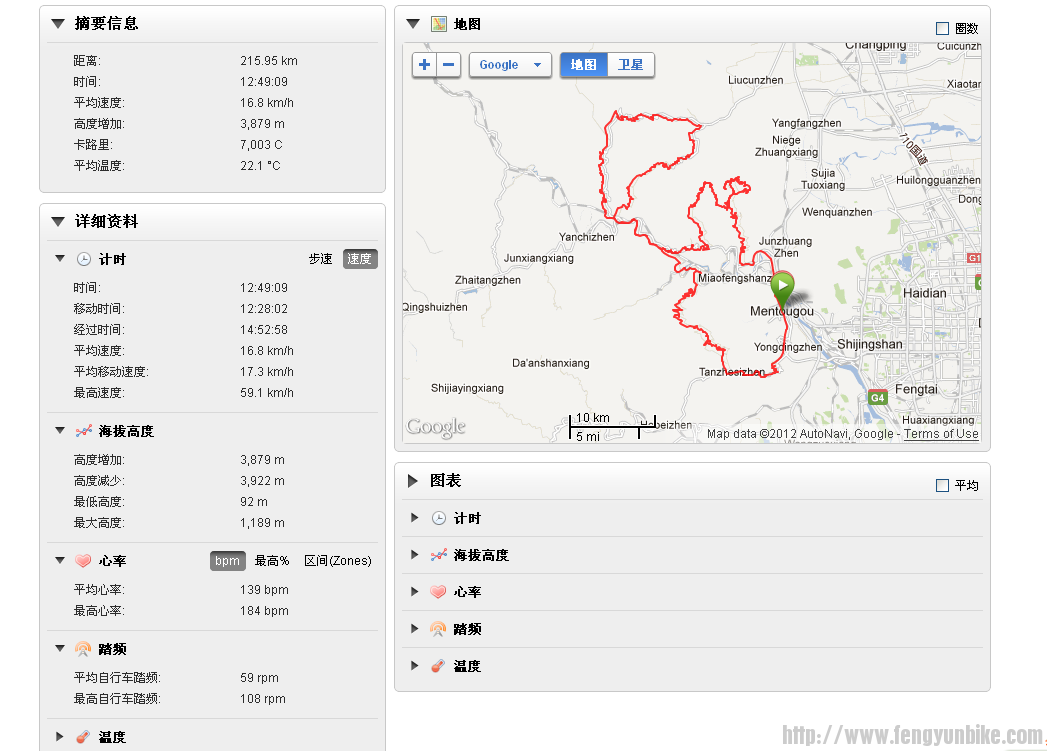Screen dimensions: 1047x751
Task: Enable the 平均 checkbox in charts panel
Action: click(942, 485)
